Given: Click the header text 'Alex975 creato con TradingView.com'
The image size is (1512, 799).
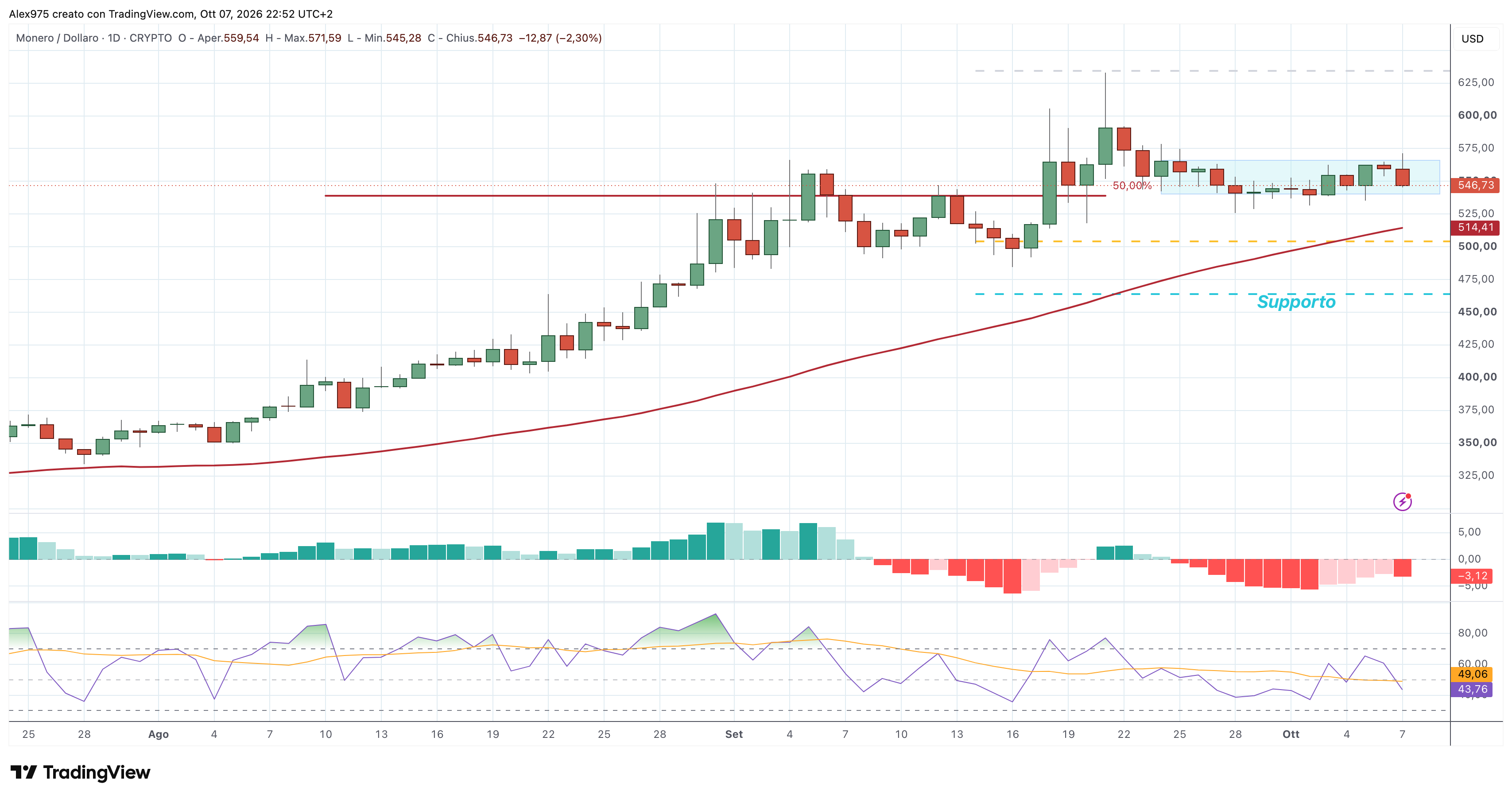Looking at the screenshot, I should click(102, 13).
